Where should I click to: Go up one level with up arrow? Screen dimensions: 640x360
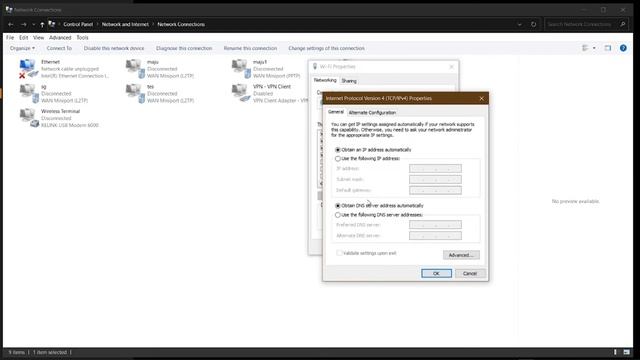42,24
